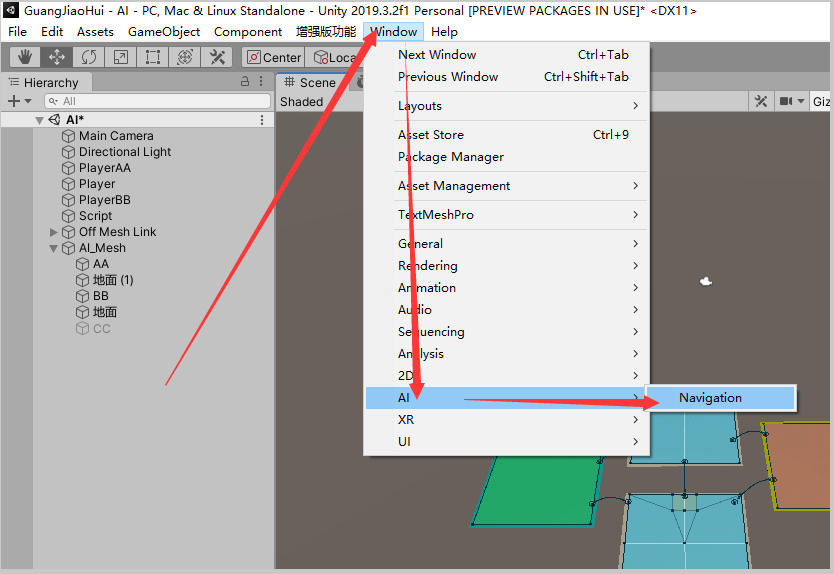Viewport: 834px width, 574px height.
Task: Expand the Rendering submenu
Action: click(x=506, y=265)
